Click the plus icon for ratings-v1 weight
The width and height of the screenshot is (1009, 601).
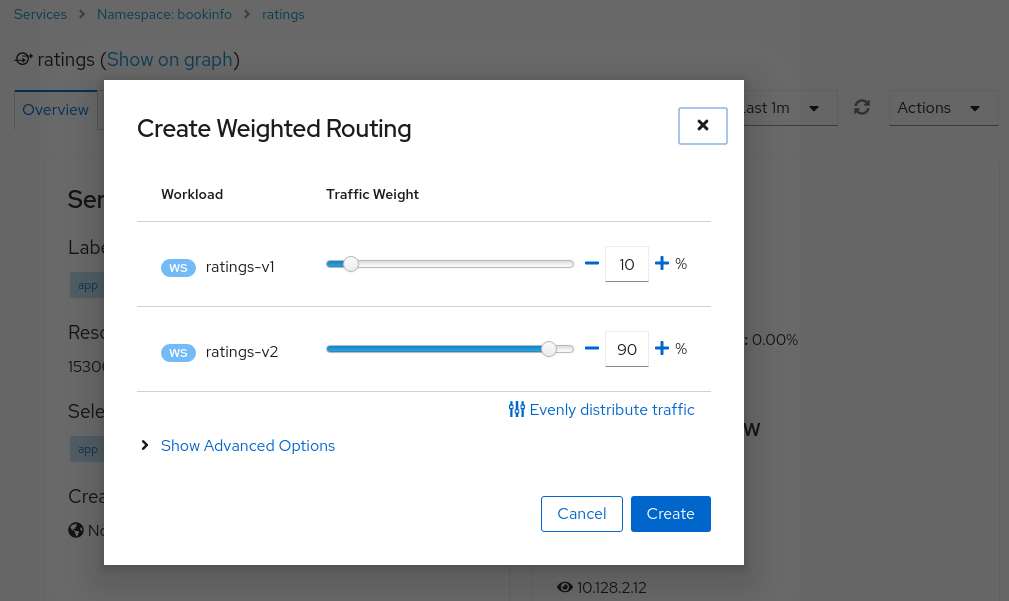point(661,264)
